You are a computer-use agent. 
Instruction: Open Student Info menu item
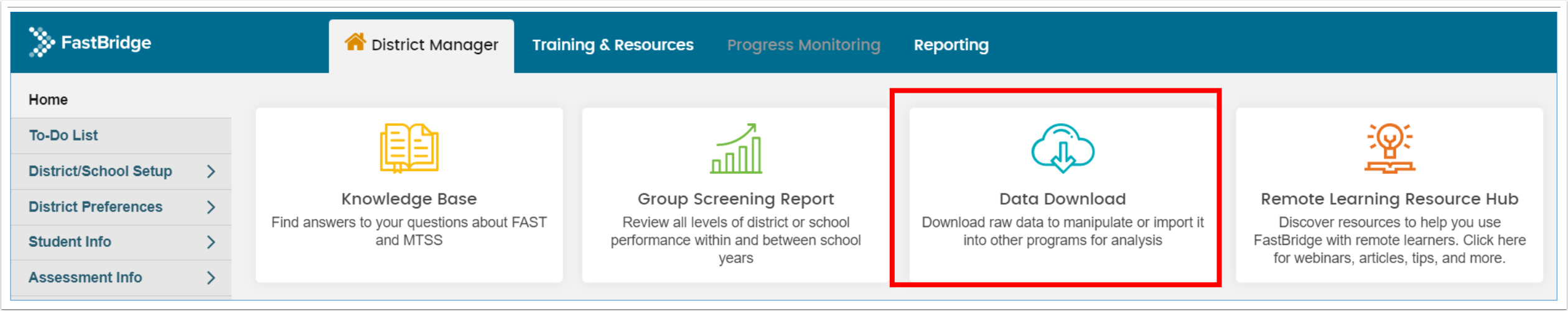pos(121,242)
